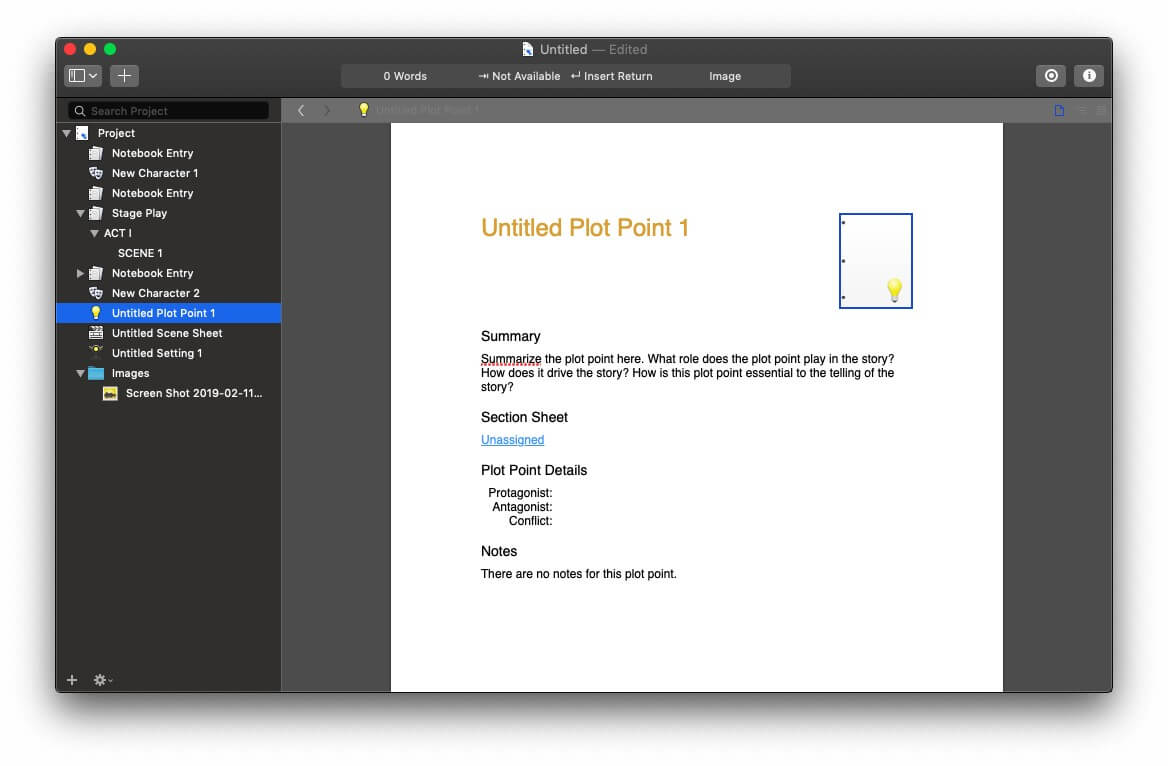Expand the collapsed Notebook Entry item
Viewport: 1168px width, 766px height.
[x=81, y=273]
